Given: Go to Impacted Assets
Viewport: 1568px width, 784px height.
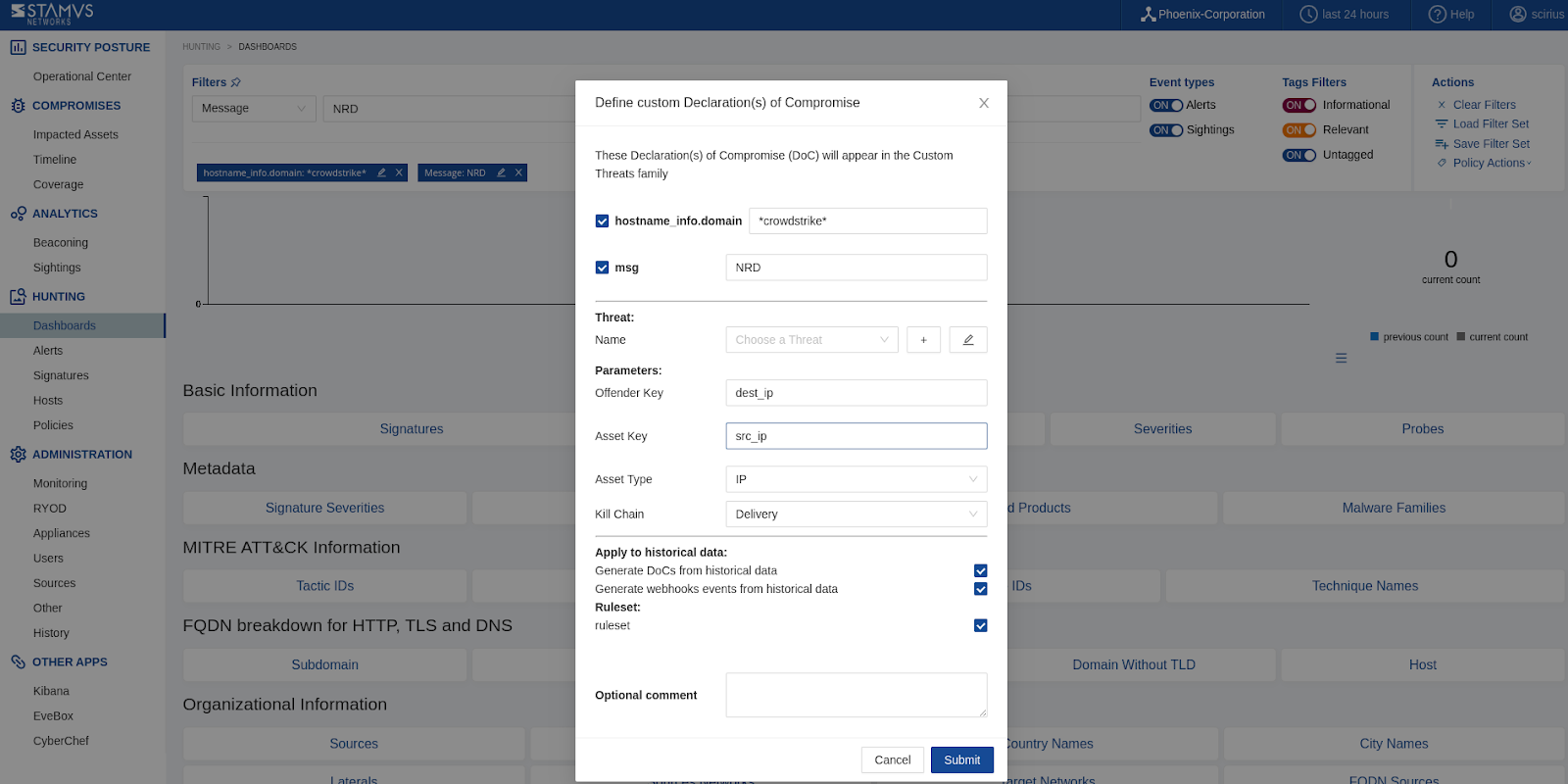Looking at the screenshot, I should click(x=75, y=135).
